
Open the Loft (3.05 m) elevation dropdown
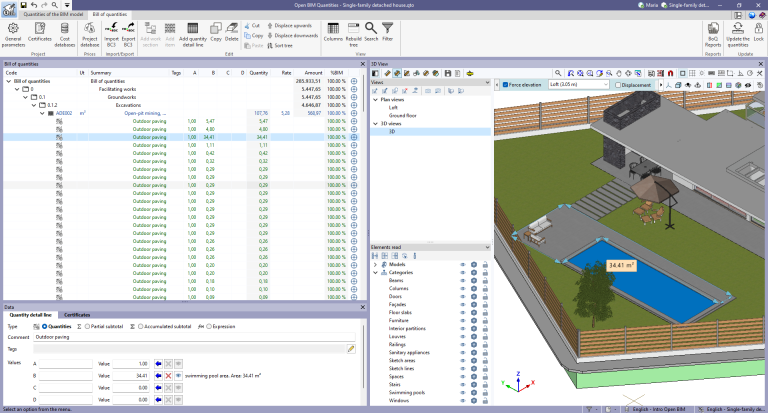pos(578,84)
